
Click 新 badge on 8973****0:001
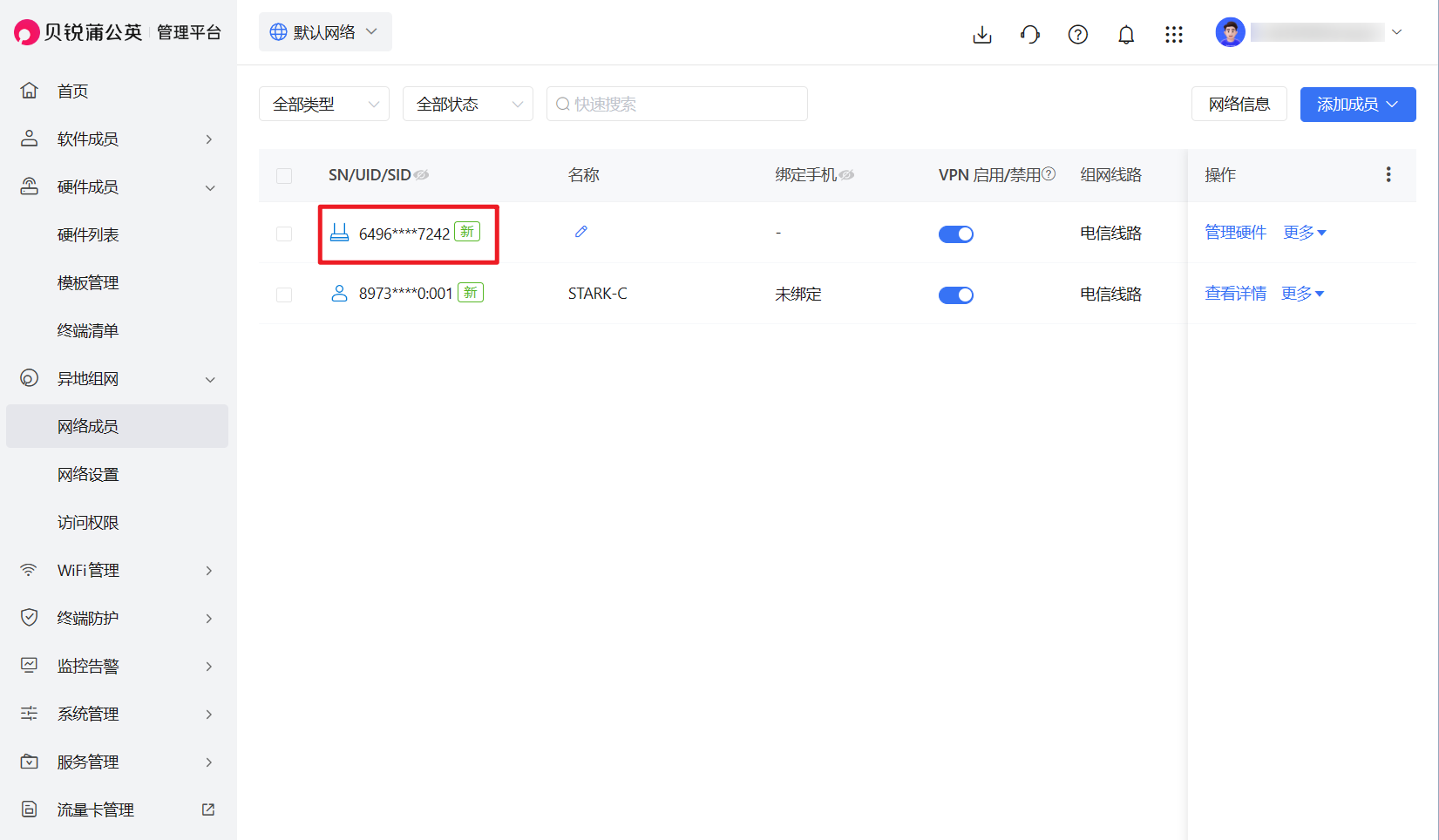[471, 293]
